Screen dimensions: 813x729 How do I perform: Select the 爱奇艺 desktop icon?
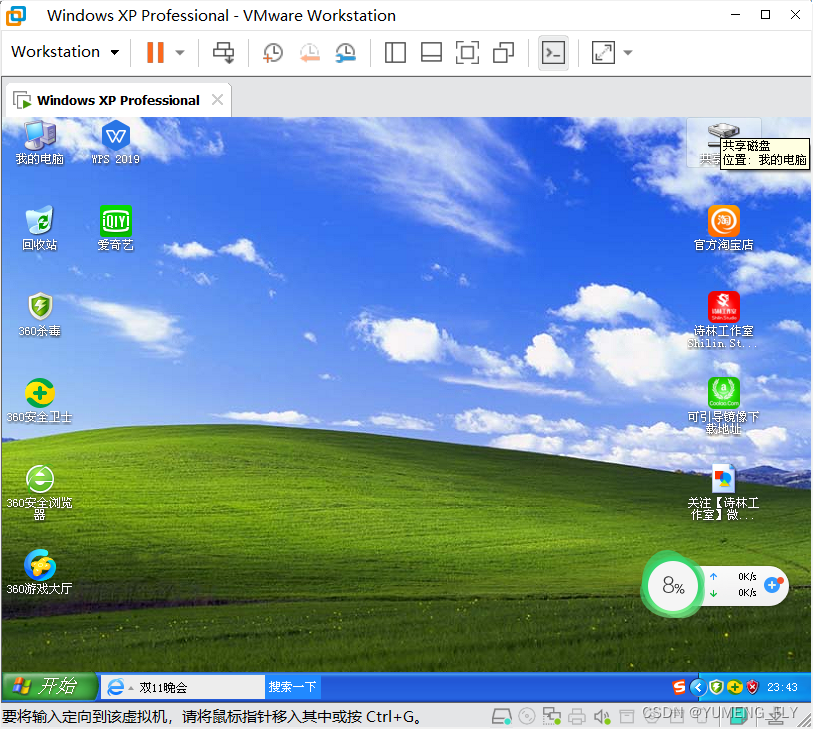click(116, 229)
